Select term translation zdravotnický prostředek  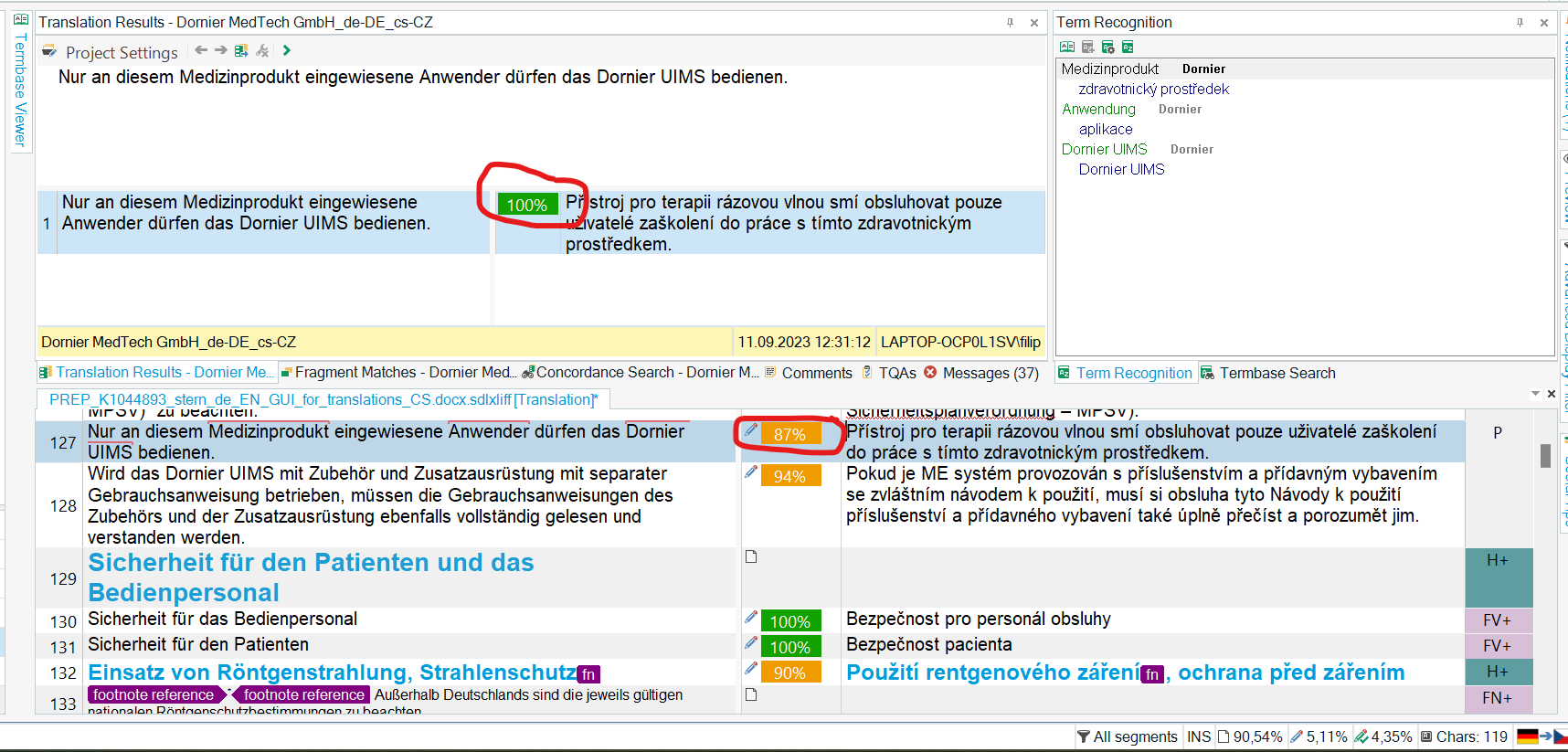1153,89
